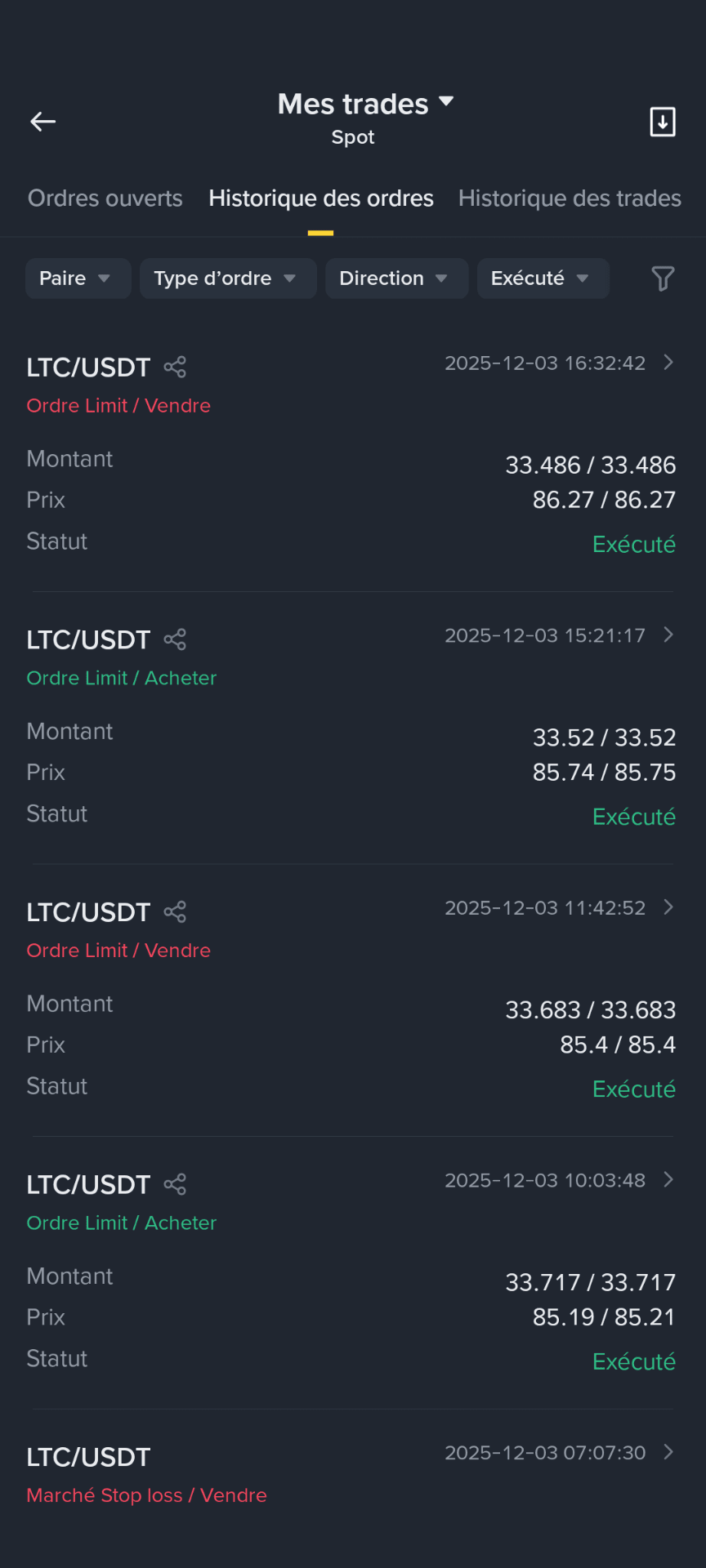Open the Type d'ordre filter dropdown

tap(228, 278)
